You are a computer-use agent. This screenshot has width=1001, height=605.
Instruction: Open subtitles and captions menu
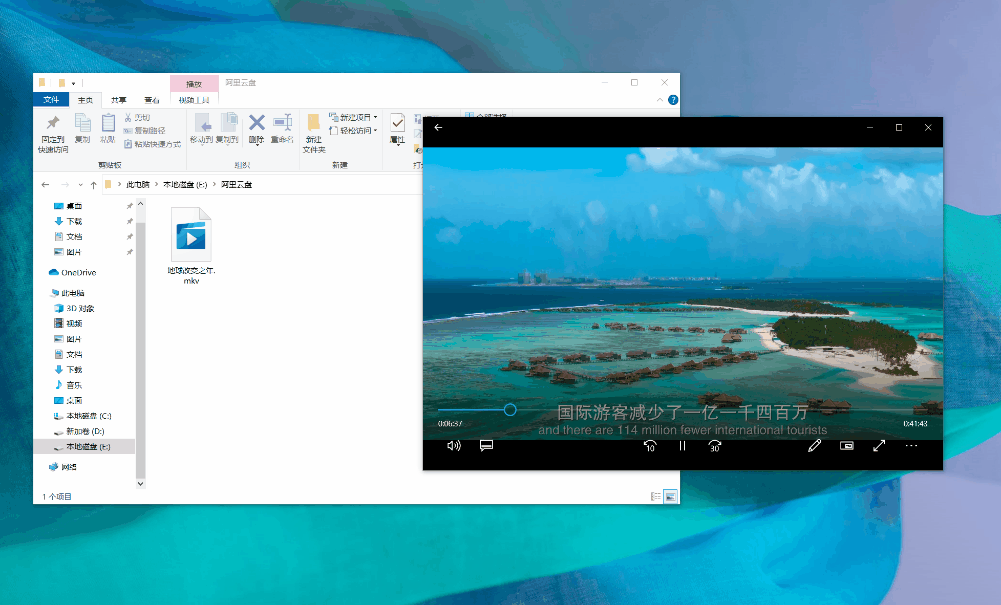coord(486,446)
